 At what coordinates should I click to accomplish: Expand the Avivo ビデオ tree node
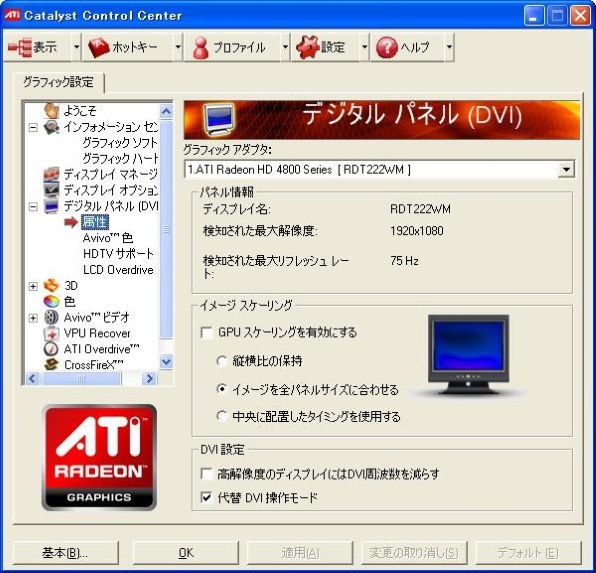coord(33,318)
